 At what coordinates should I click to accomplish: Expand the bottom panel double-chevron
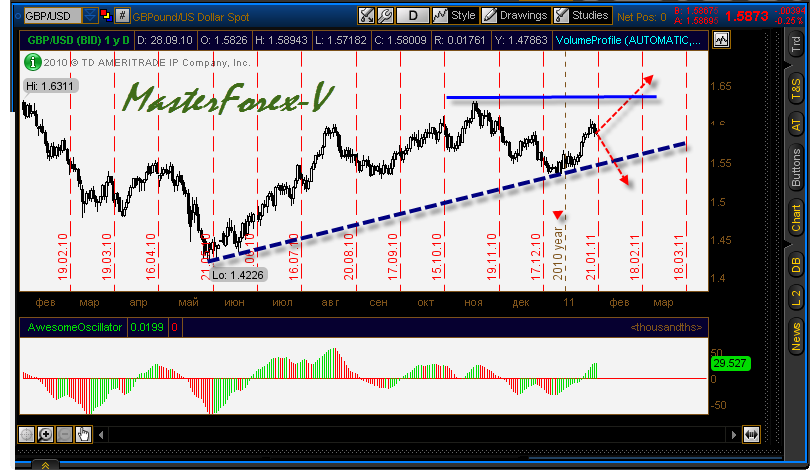43,464
